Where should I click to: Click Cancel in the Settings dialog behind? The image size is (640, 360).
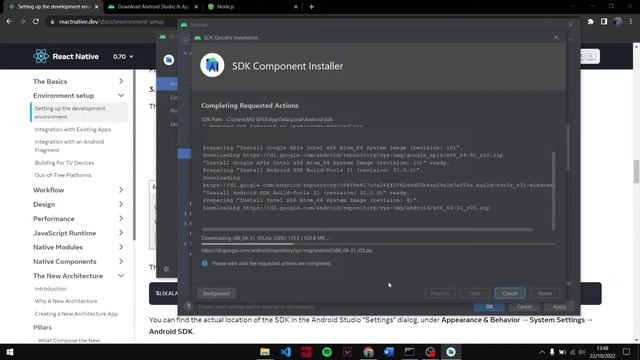pyautogui.click(x=524, y=307)
